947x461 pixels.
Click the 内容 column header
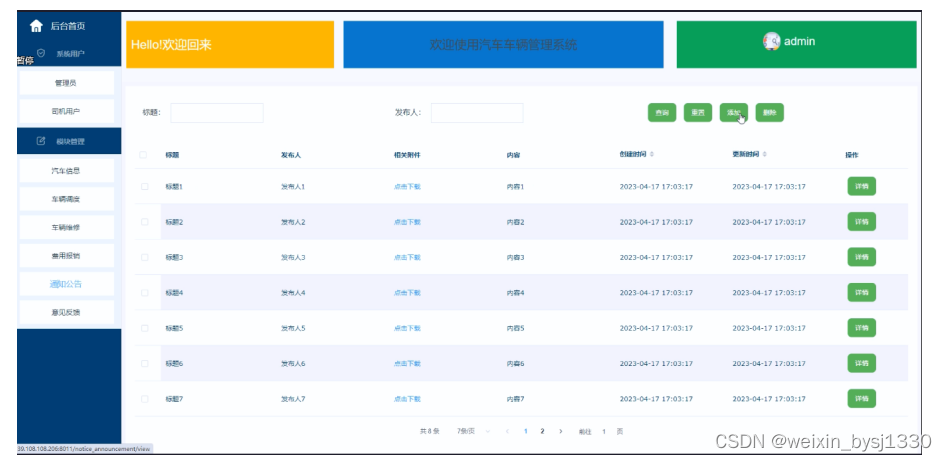point(513,155)
